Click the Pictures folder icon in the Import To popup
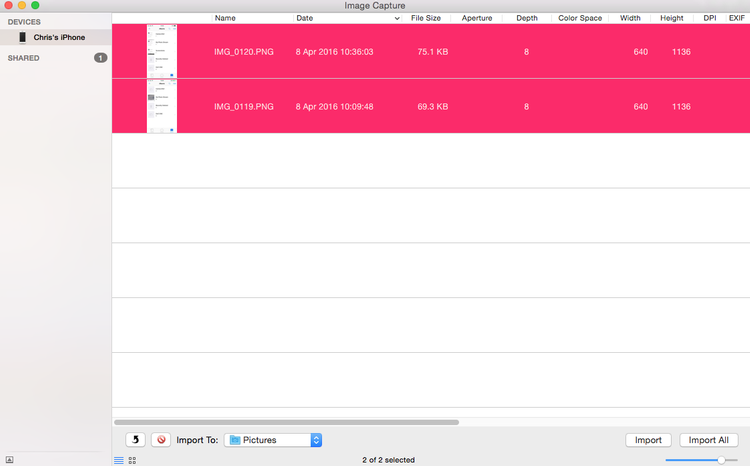Viewport: 750px width, 466px height. (235, 440)
